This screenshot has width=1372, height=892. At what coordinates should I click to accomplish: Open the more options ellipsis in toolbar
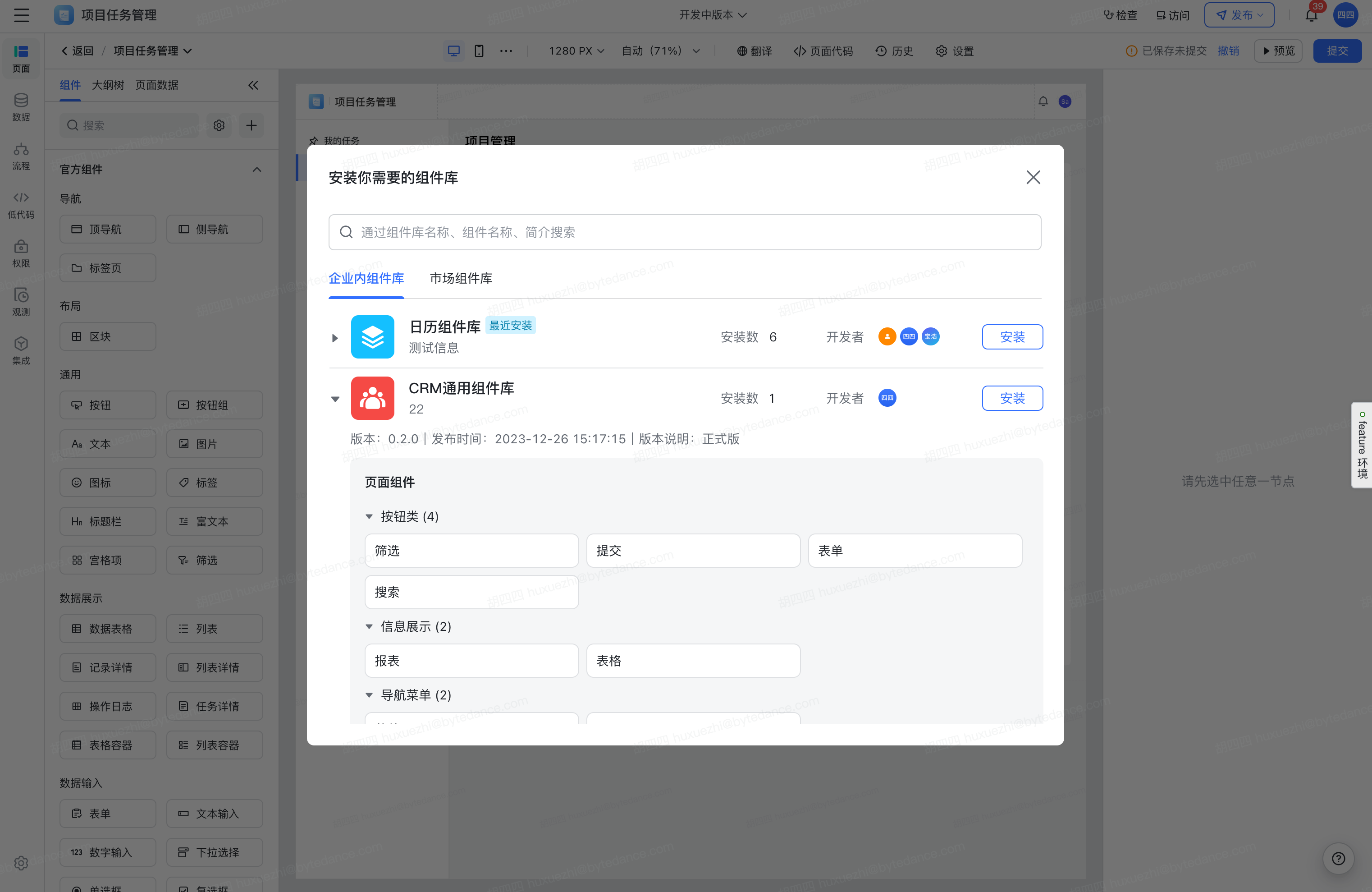pos(506,51)
